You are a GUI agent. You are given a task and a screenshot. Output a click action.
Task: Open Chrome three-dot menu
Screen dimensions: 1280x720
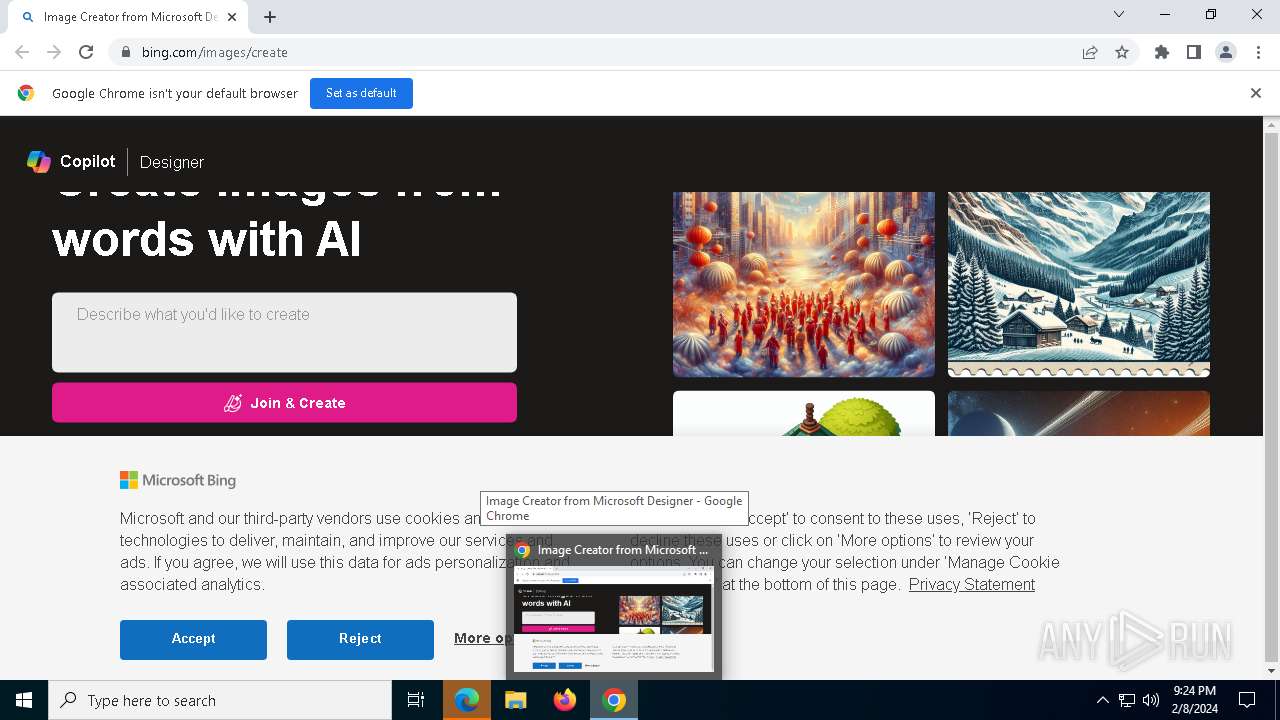pyautogui.click(x=1258, y=52)
